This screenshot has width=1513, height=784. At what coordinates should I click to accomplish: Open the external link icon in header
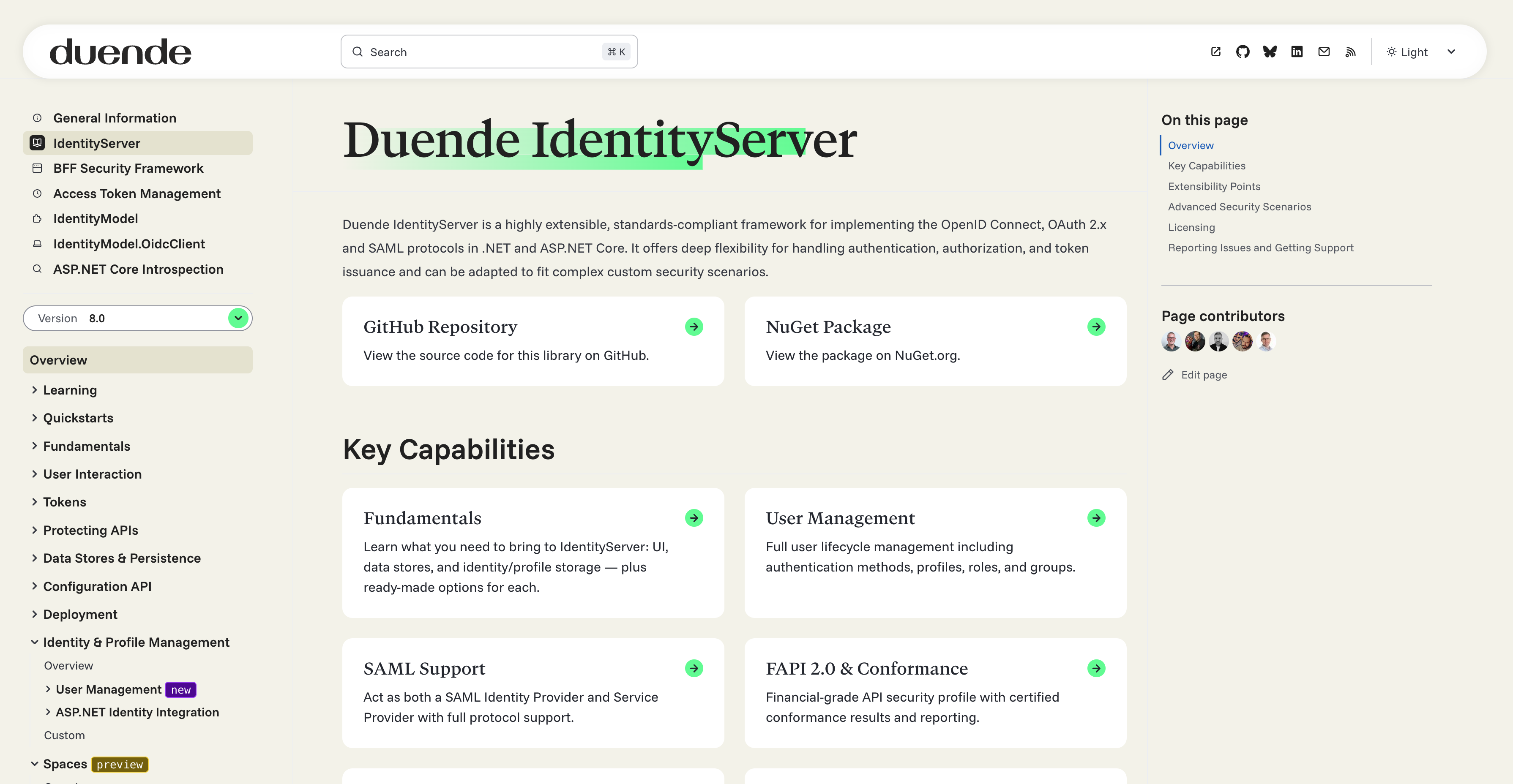point(1216,52)
